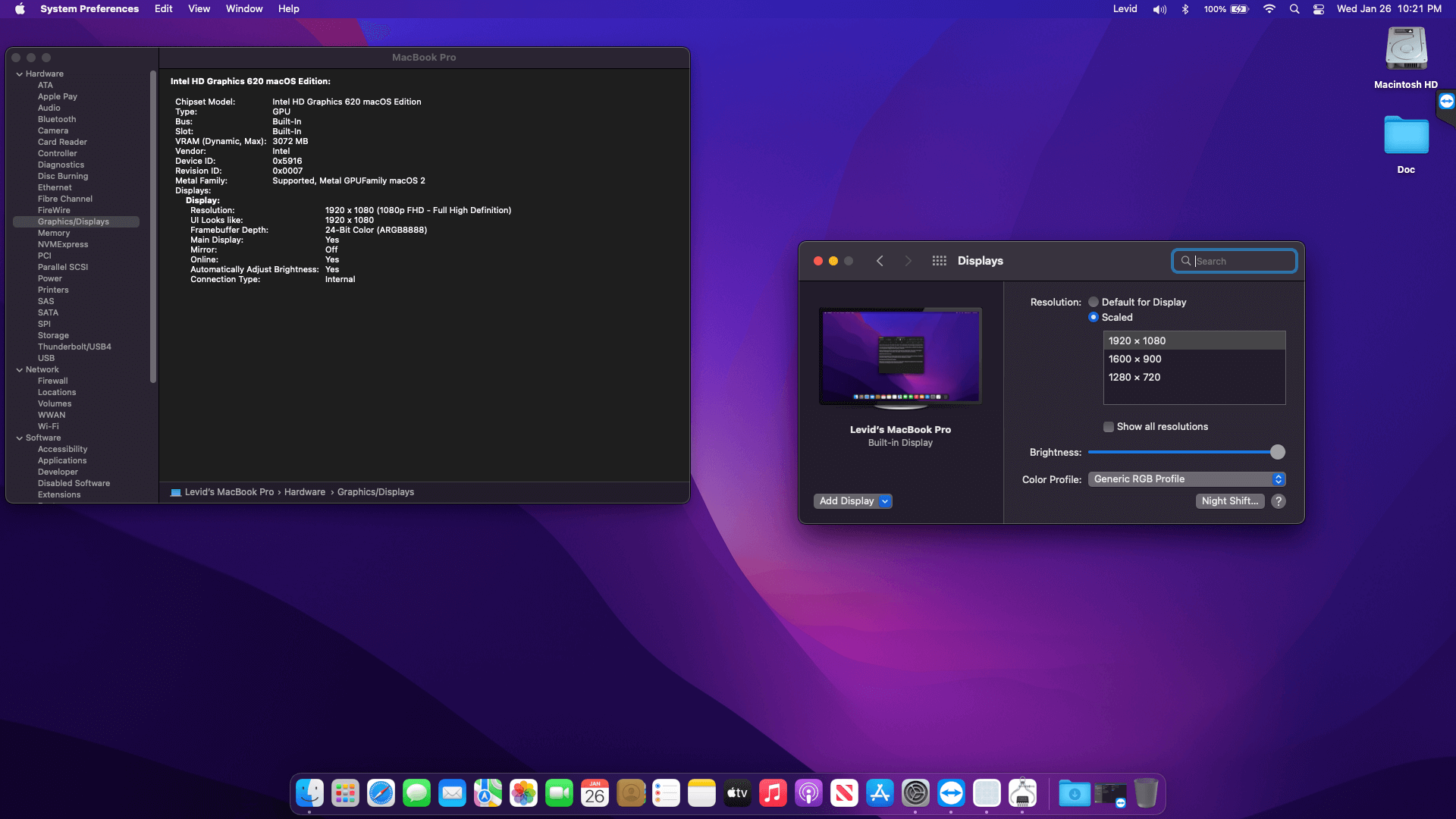The image size is (1456, 819).
Task: Open Maps app in the Dock
Action: point(488,793)
